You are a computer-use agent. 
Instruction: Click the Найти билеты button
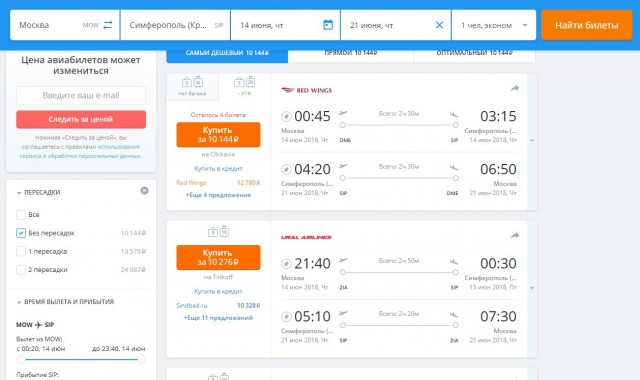pyautogui.click(x=587, y=25)
